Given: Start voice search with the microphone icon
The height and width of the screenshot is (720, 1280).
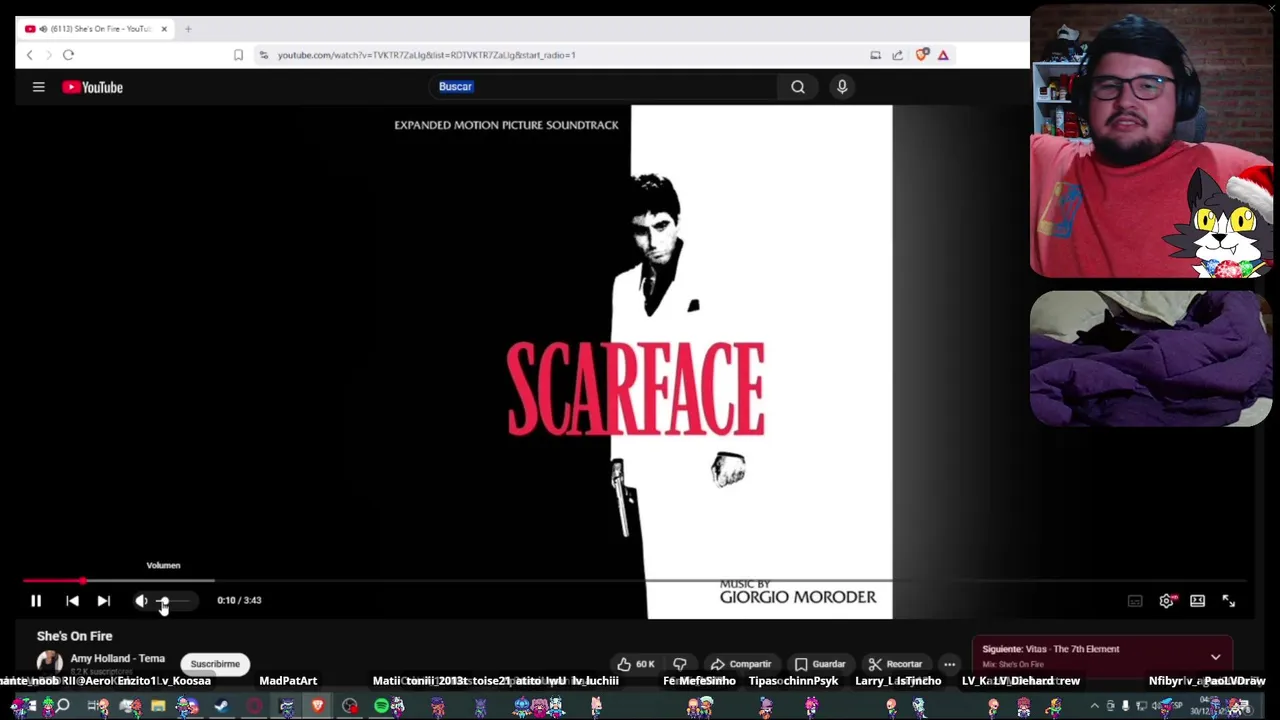Looking at the screenshot, I should tap(842, 87).
